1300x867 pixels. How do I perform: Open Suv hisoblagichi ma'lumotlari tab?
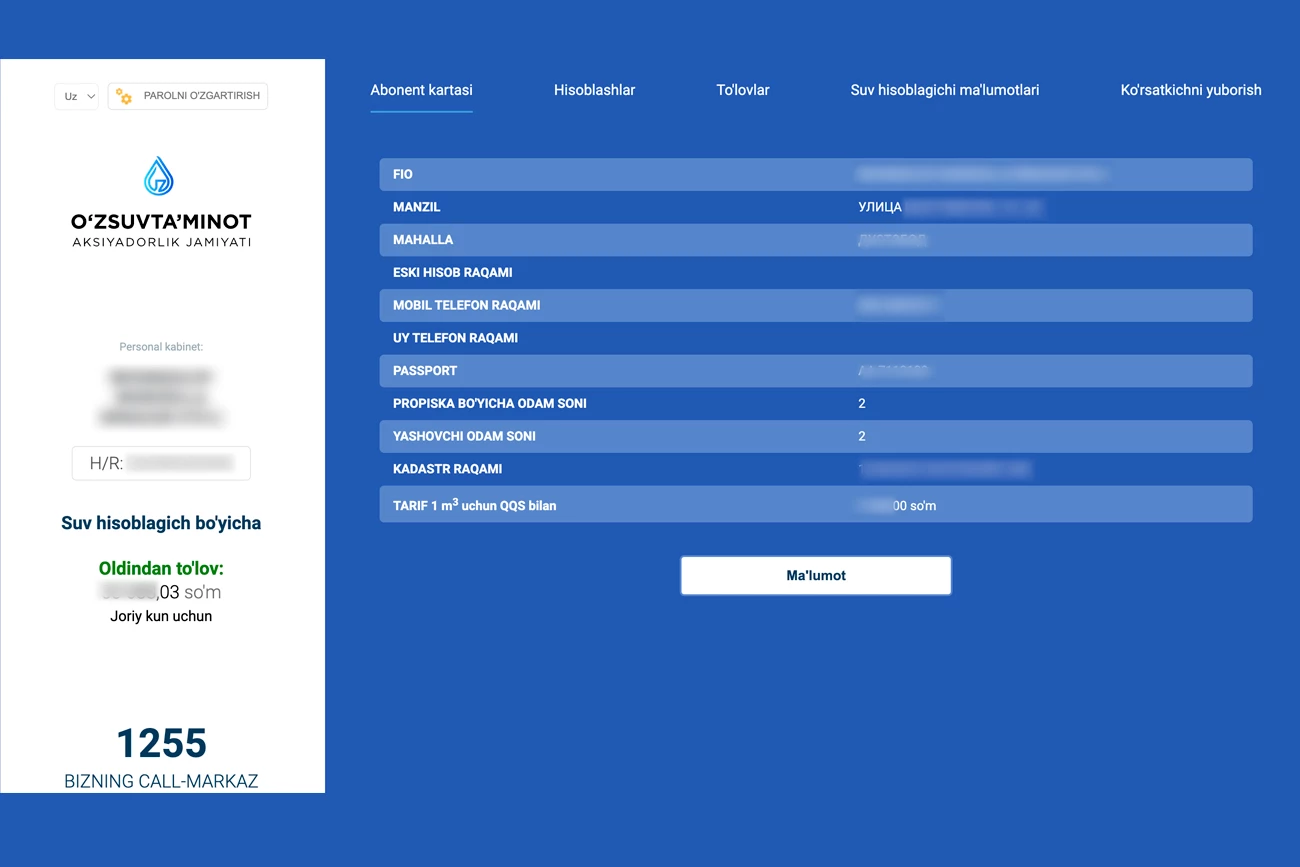coord(945,90)
